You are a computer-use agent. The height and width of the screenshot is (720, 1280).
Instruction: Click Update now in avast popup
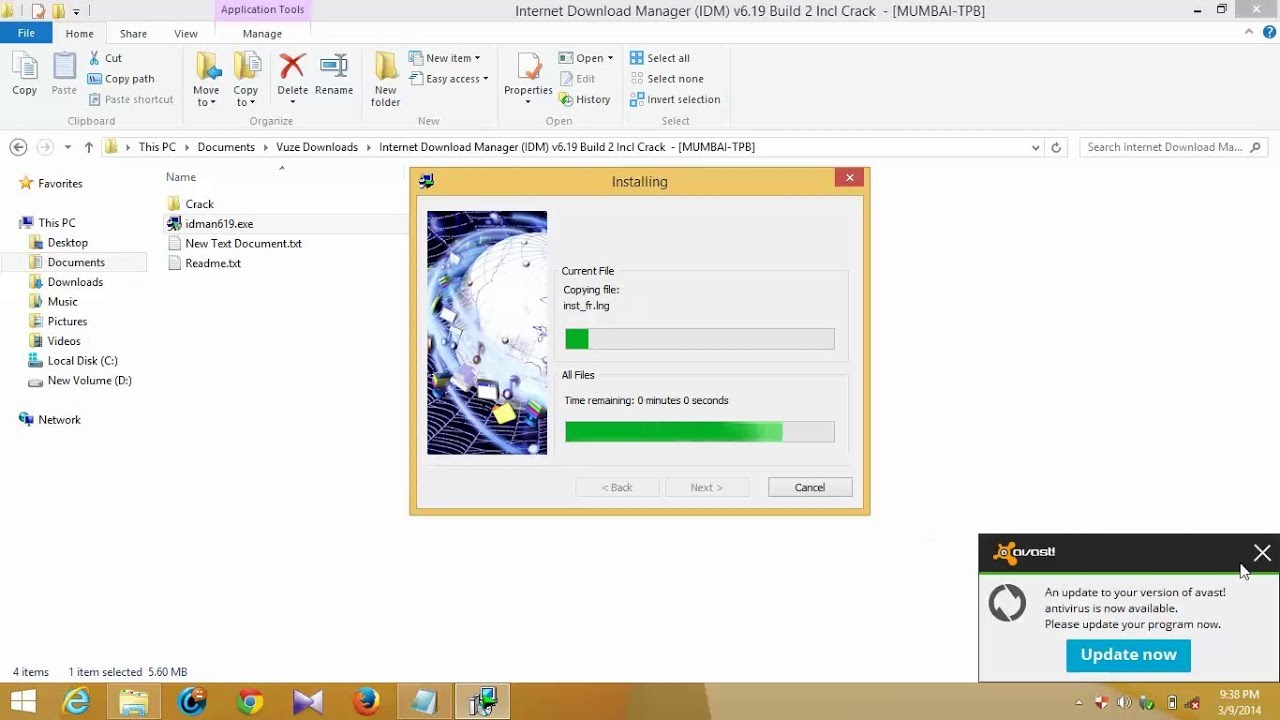tap(1128, 655)
